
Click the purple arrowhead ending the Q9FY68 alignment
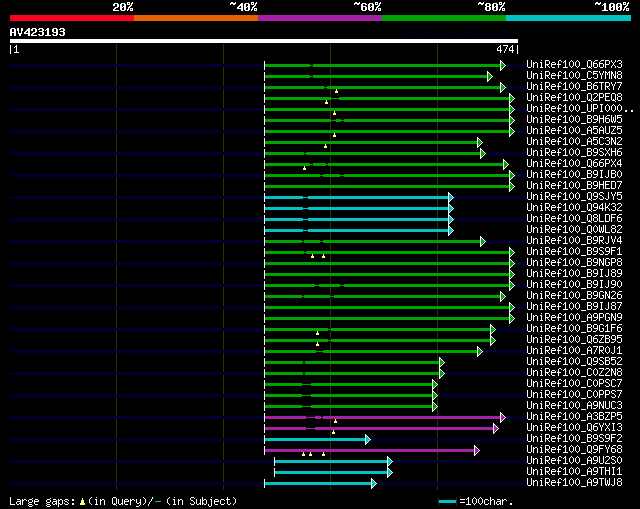(477, 451)
